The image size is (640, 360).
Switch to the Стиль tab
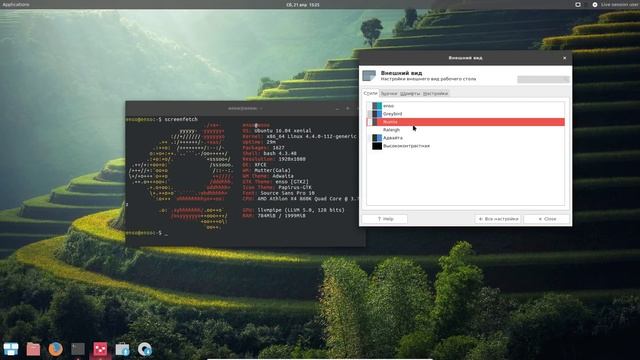pos(370,93)
